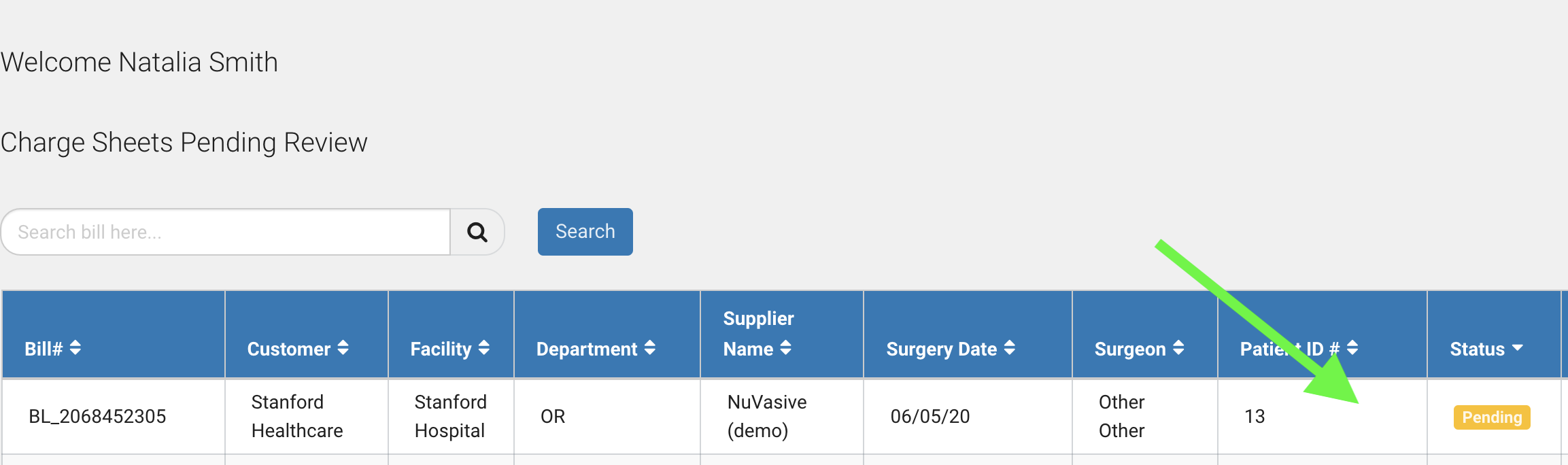
Task: Click the magnifying glass search icon
Action: click(477, 232)
